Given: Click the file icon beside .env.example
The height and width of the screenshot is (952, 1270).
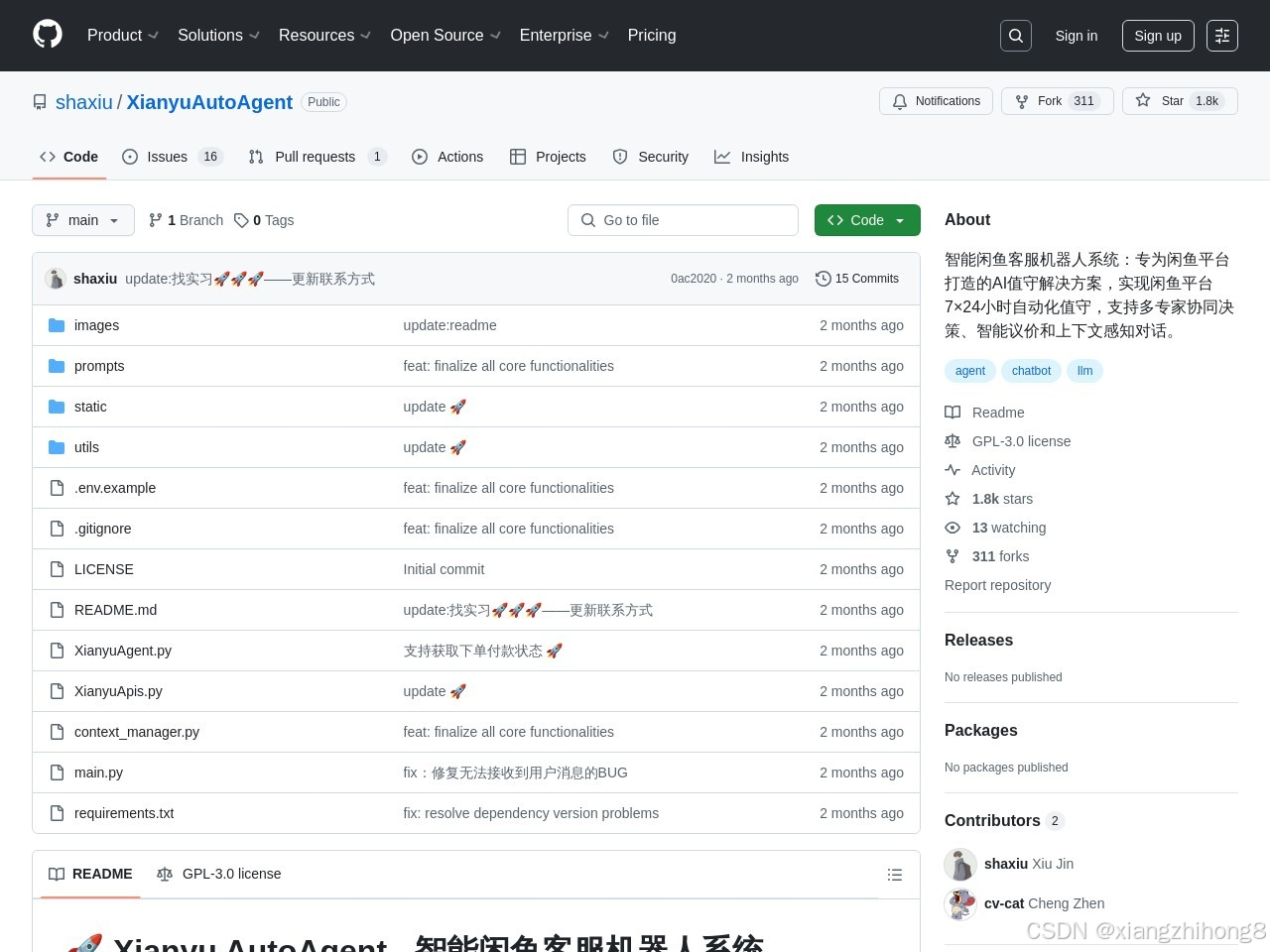Looking at the screenshot, I should [x=57, y=488].
